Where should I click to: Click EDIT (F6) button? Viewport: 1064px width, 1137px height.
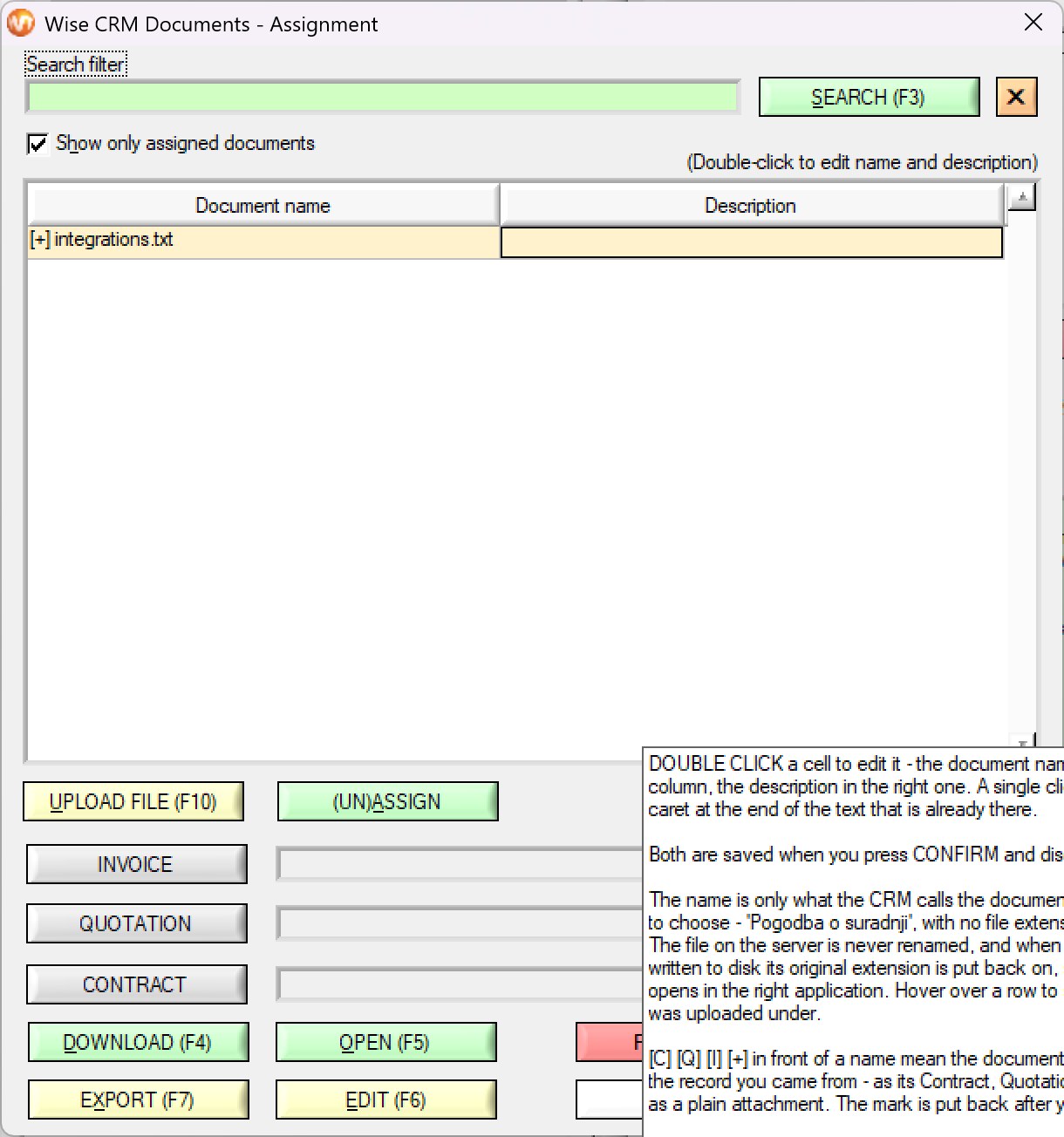385,1100
